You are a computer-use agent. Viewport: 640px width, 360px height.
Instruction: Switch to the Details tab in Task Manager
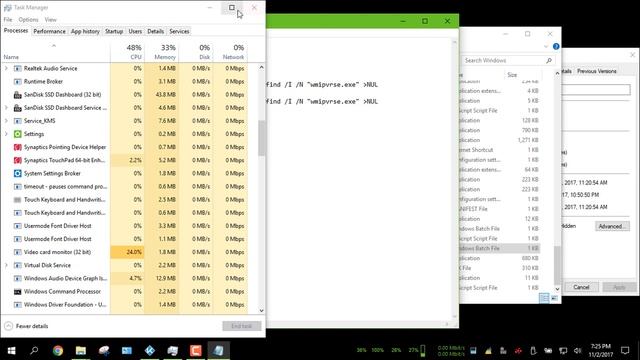coord(156,31)
